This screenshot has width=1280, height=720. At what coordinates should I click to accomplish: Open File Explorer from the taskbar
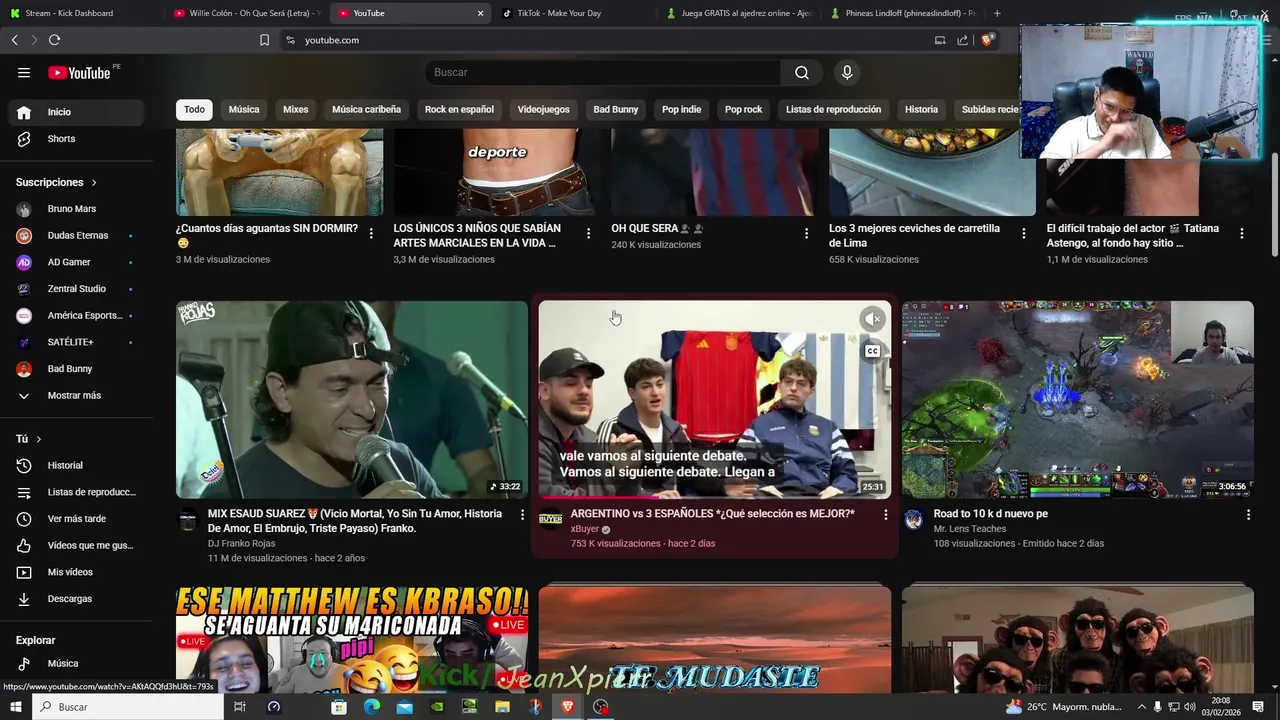click(502, 707)
